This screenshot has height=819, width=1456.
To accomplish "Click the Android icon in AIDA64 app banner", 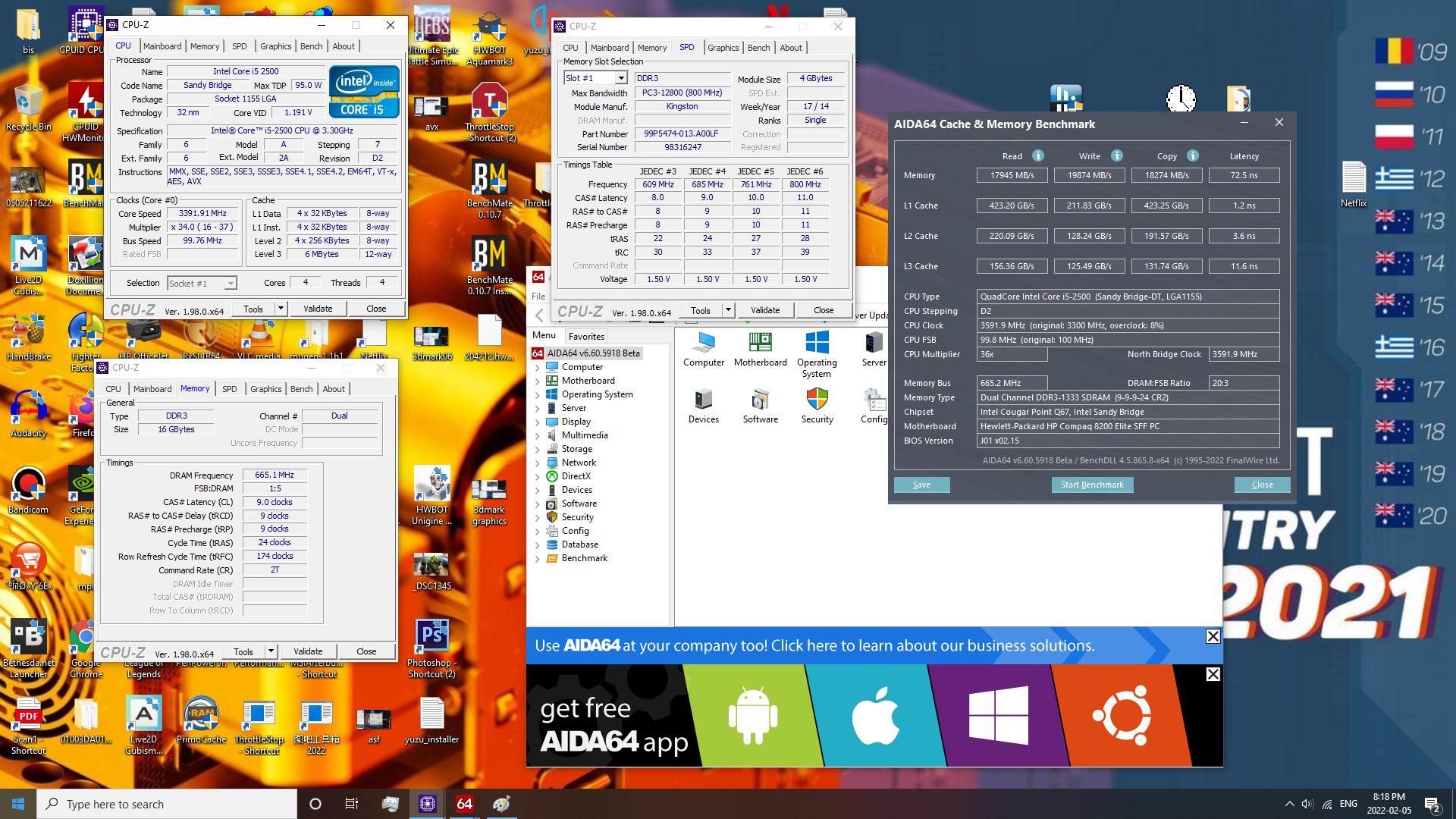I will pos(752,716).
